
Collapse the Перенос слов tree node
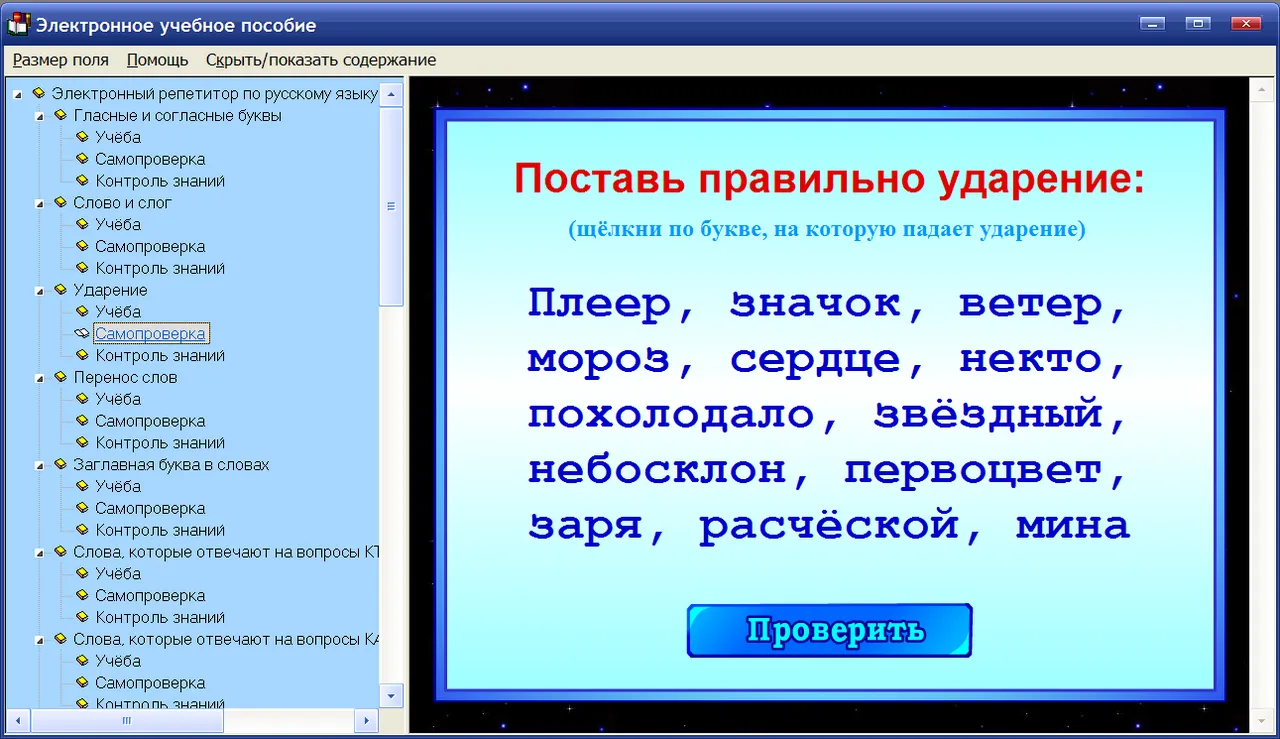tap(40, 379)
